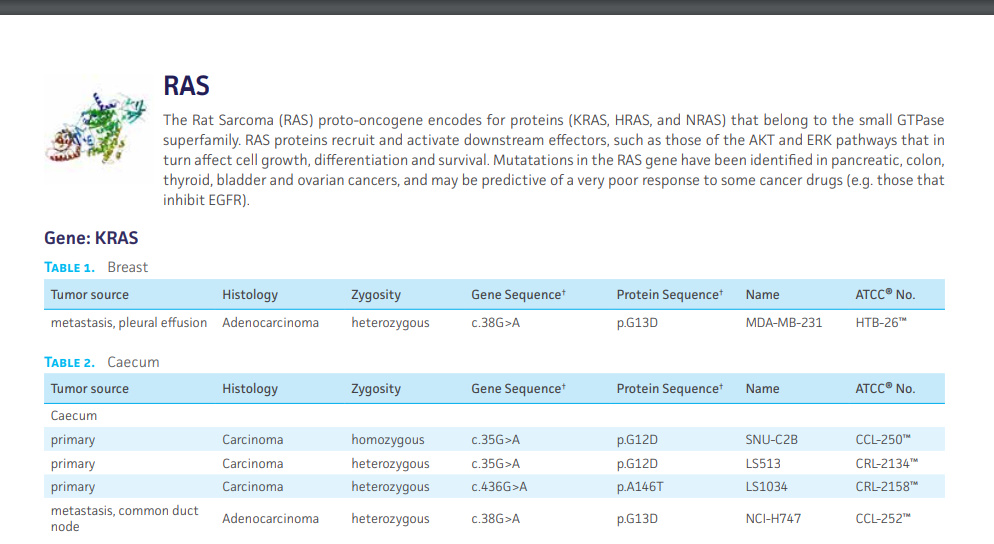Click LS1034 cell name
994x544 pixels.
tap(766, 487)
